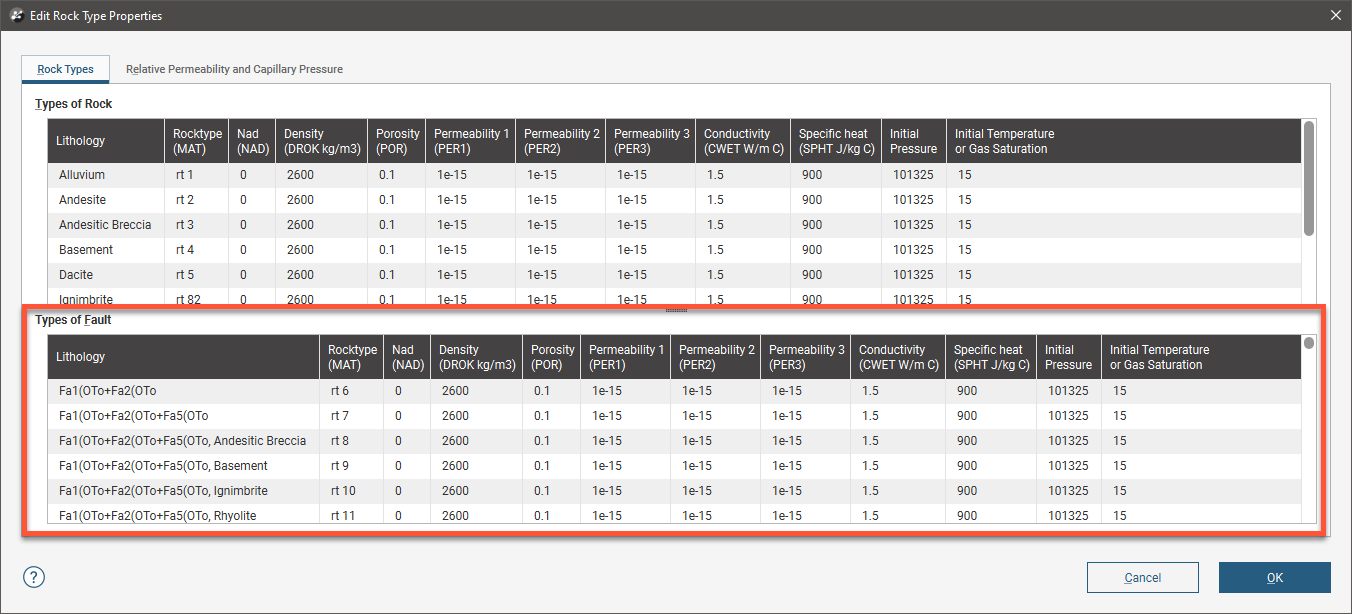
Task: Click the splitter handle between rock and fault tables
Action: [x=676, y=310]
